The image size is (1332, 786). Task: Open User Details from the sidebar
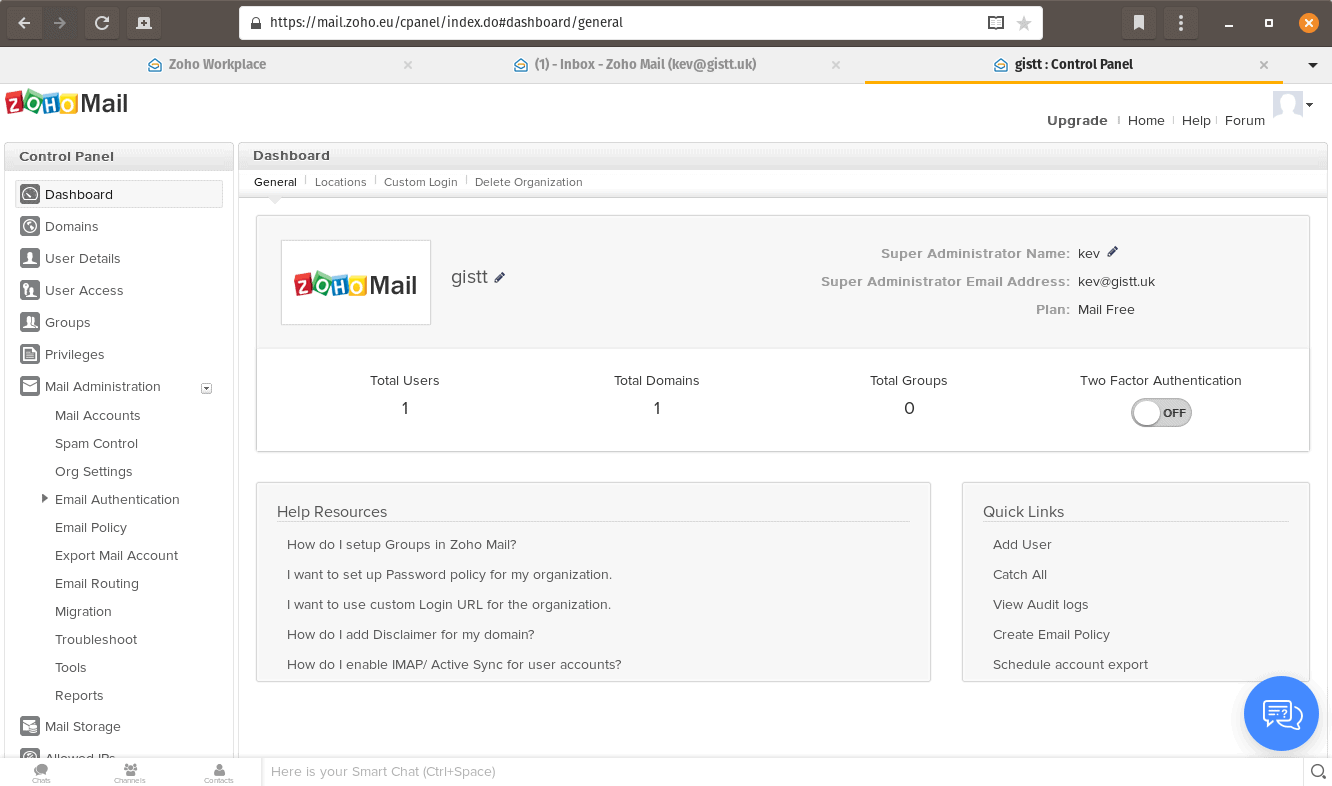click(29, 258)
